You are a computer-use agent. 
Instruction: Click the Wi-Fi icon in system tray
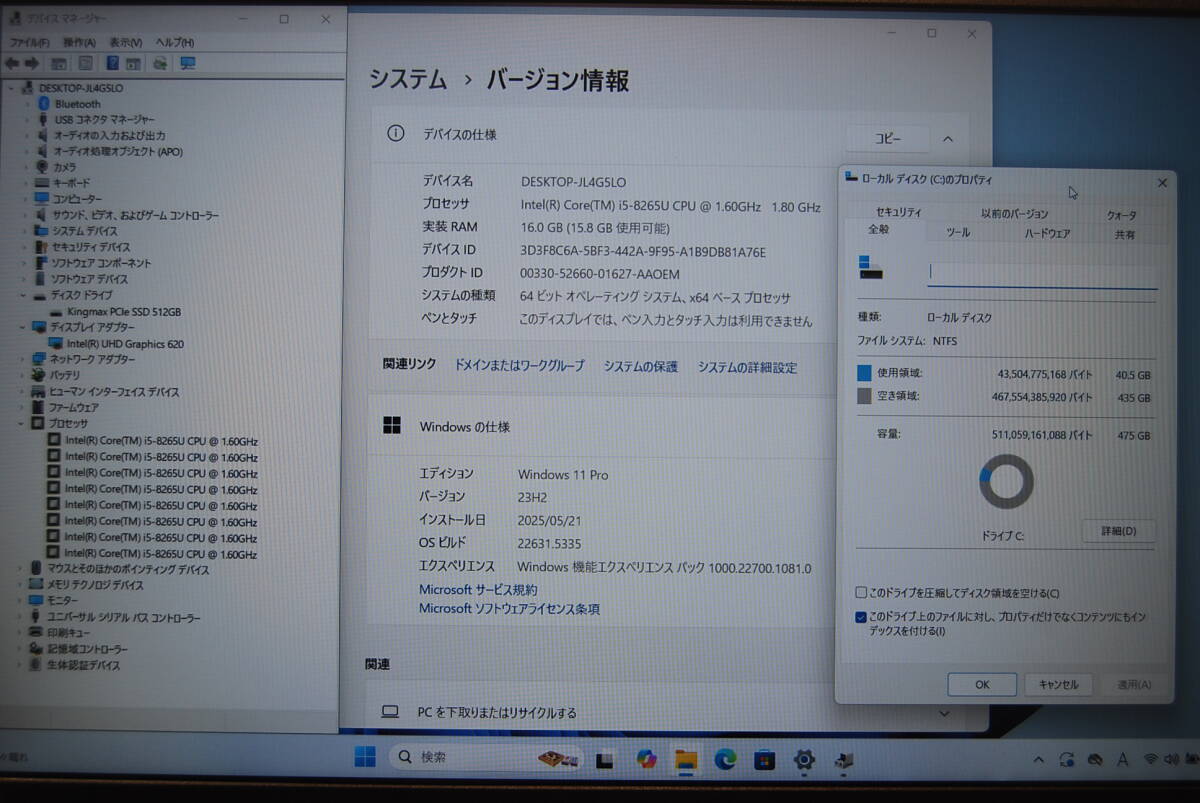coord(1151,761)
